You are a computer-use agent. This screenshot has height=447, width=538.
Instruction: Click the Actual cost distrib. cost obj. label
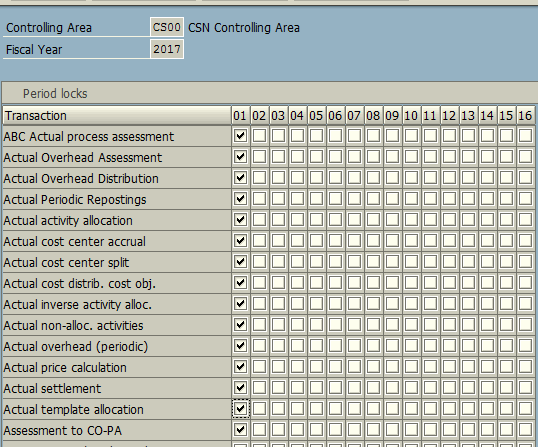[x=80, y=284]
